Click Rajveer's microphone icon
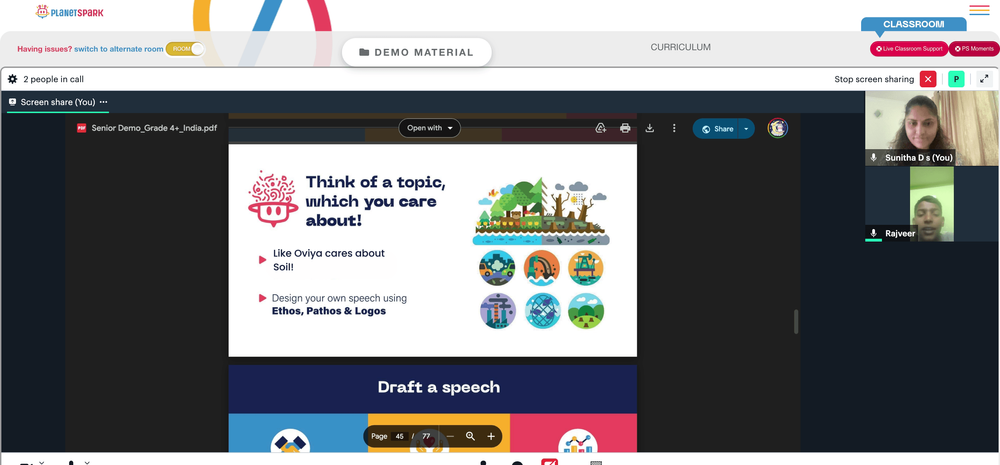Image resolution: width=1000 pixels, height=465 pixels. (x=874, y=233)
